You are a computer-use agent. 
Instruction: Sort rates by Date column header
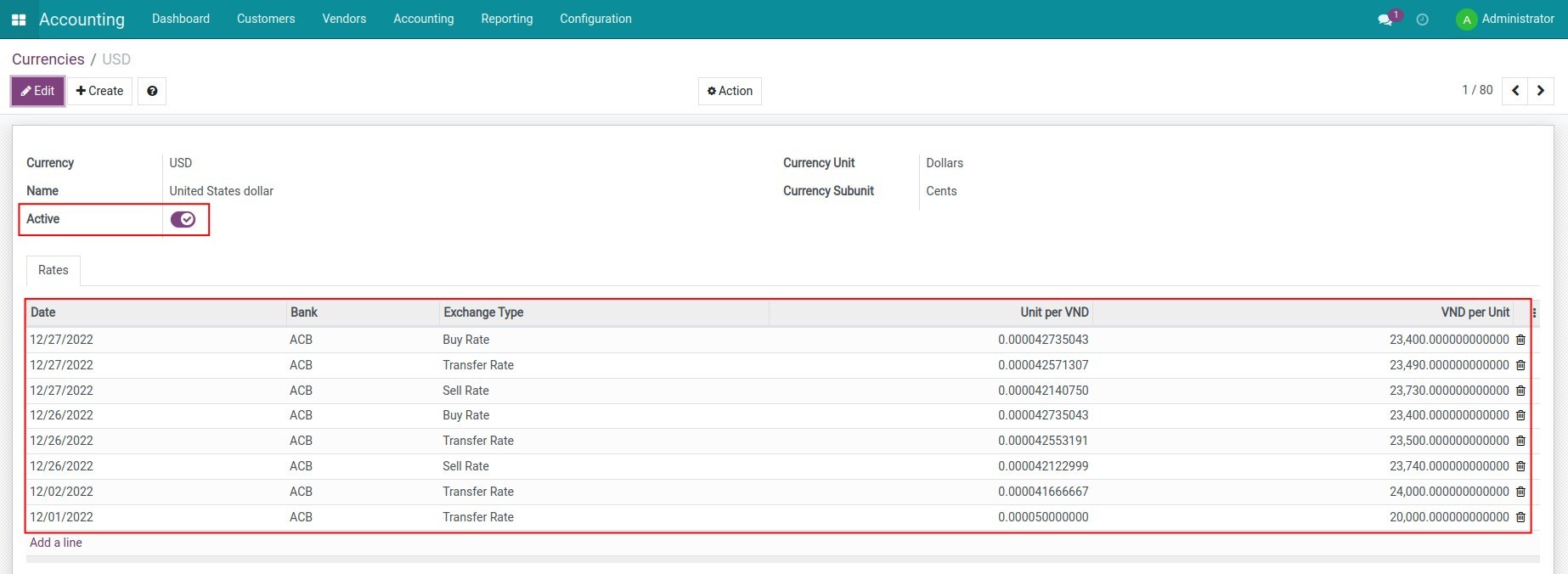[x=43, y=312]
